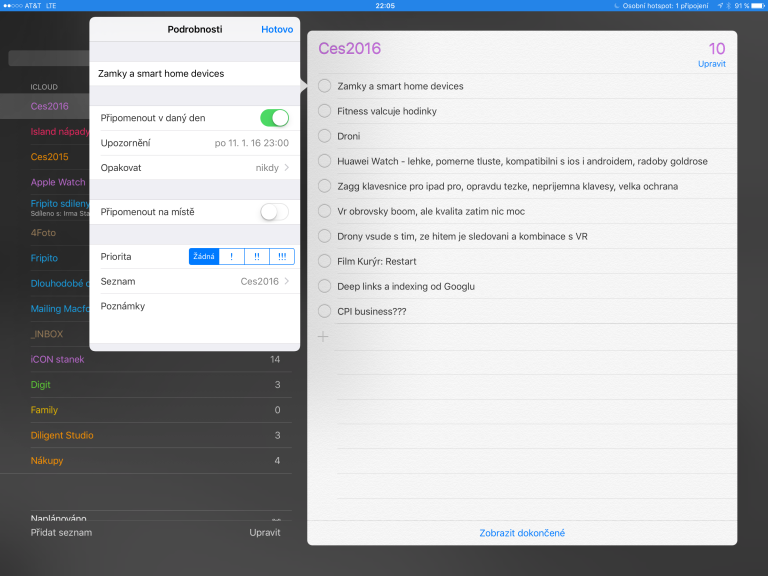Set priority to double exclamation marks
Viewport: 768px width, 576px height.
point(257,257)
